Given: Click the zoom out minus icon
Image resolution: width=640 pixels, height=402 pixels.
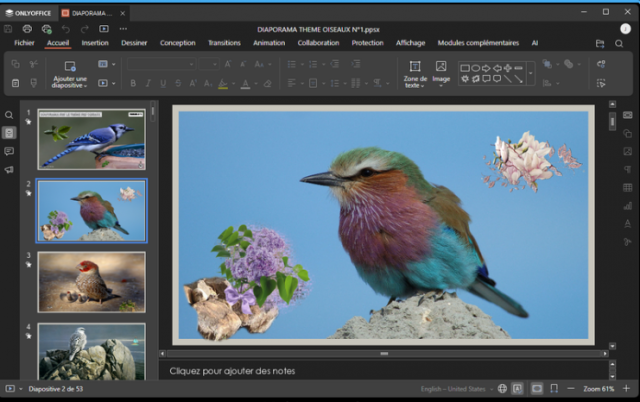Looking at the screenshot, I should (573, 388).
